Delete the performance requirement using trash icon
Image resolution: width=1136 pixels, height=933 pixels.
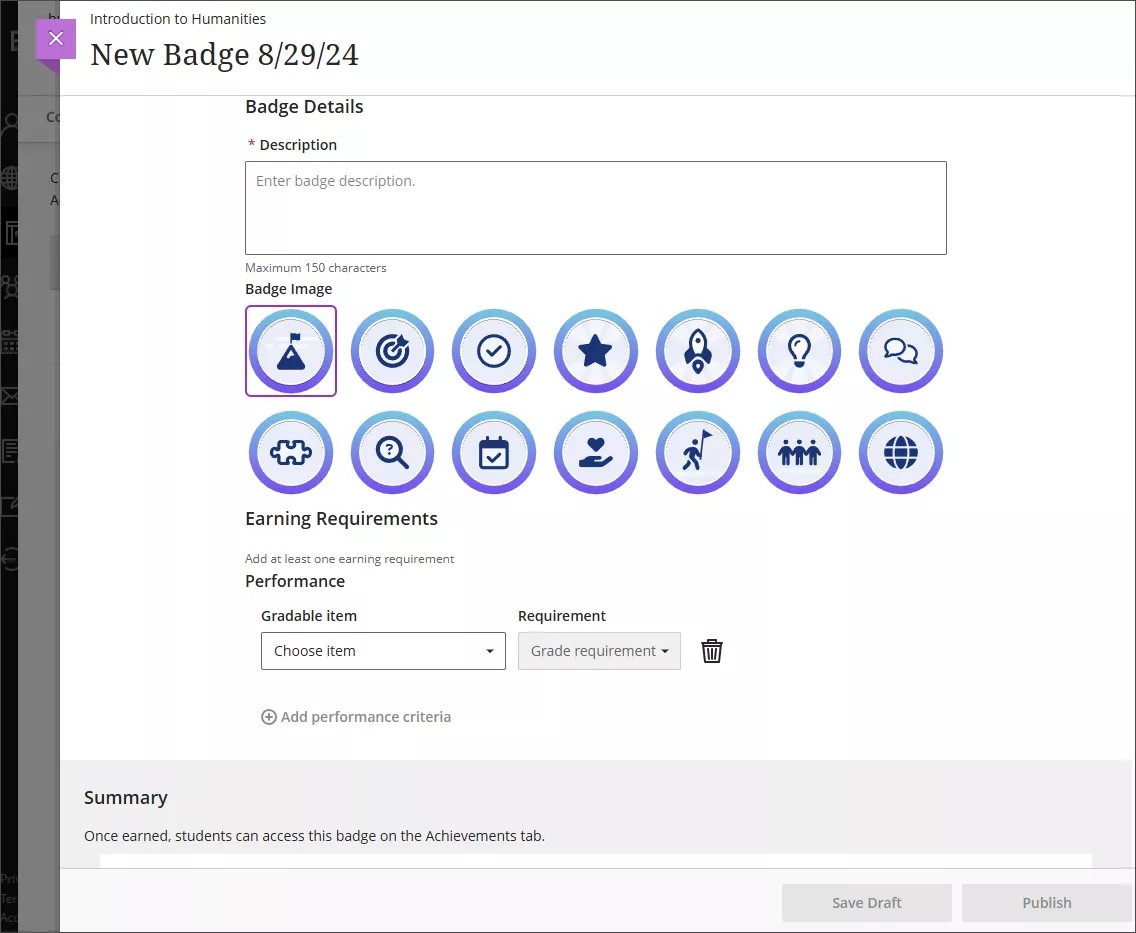(712, 651)
